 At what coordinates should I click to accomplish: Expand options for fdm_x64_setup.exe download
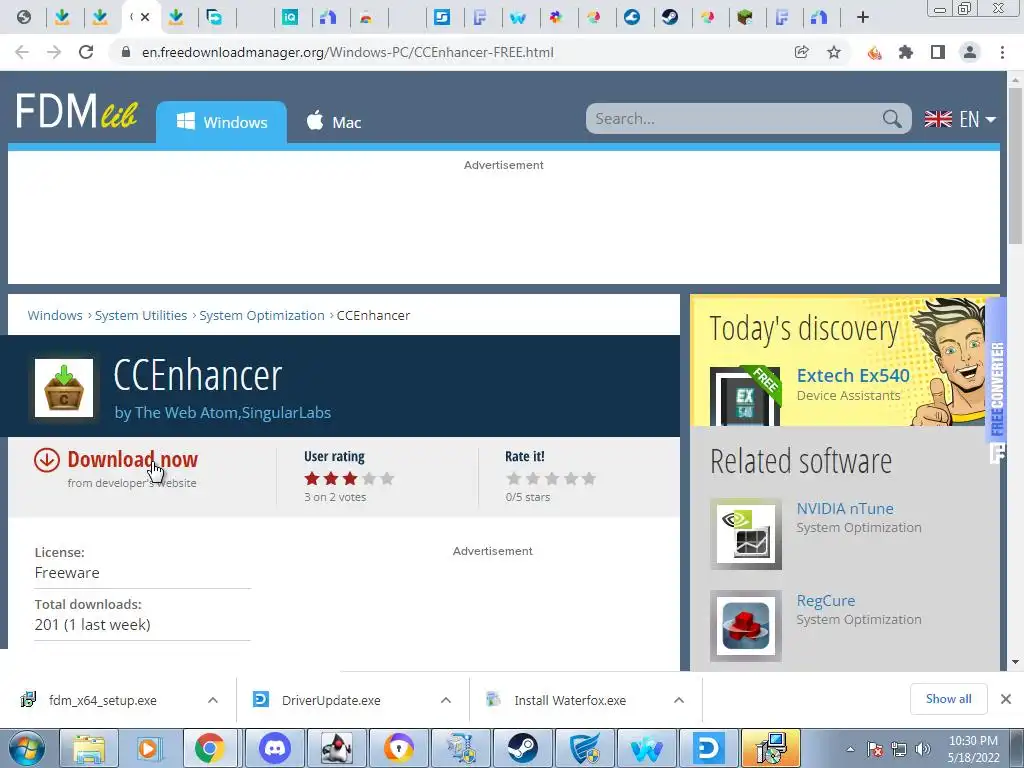tap(213, 700)
